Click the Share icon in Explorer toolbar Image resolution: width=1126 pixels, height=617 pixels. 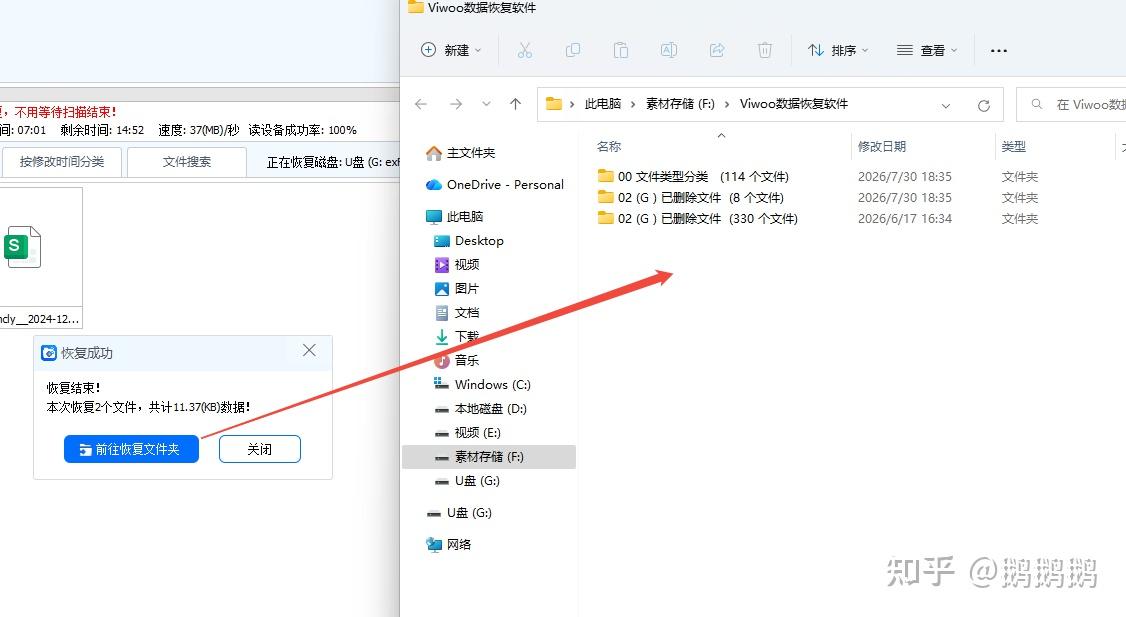tap(717, 50)
